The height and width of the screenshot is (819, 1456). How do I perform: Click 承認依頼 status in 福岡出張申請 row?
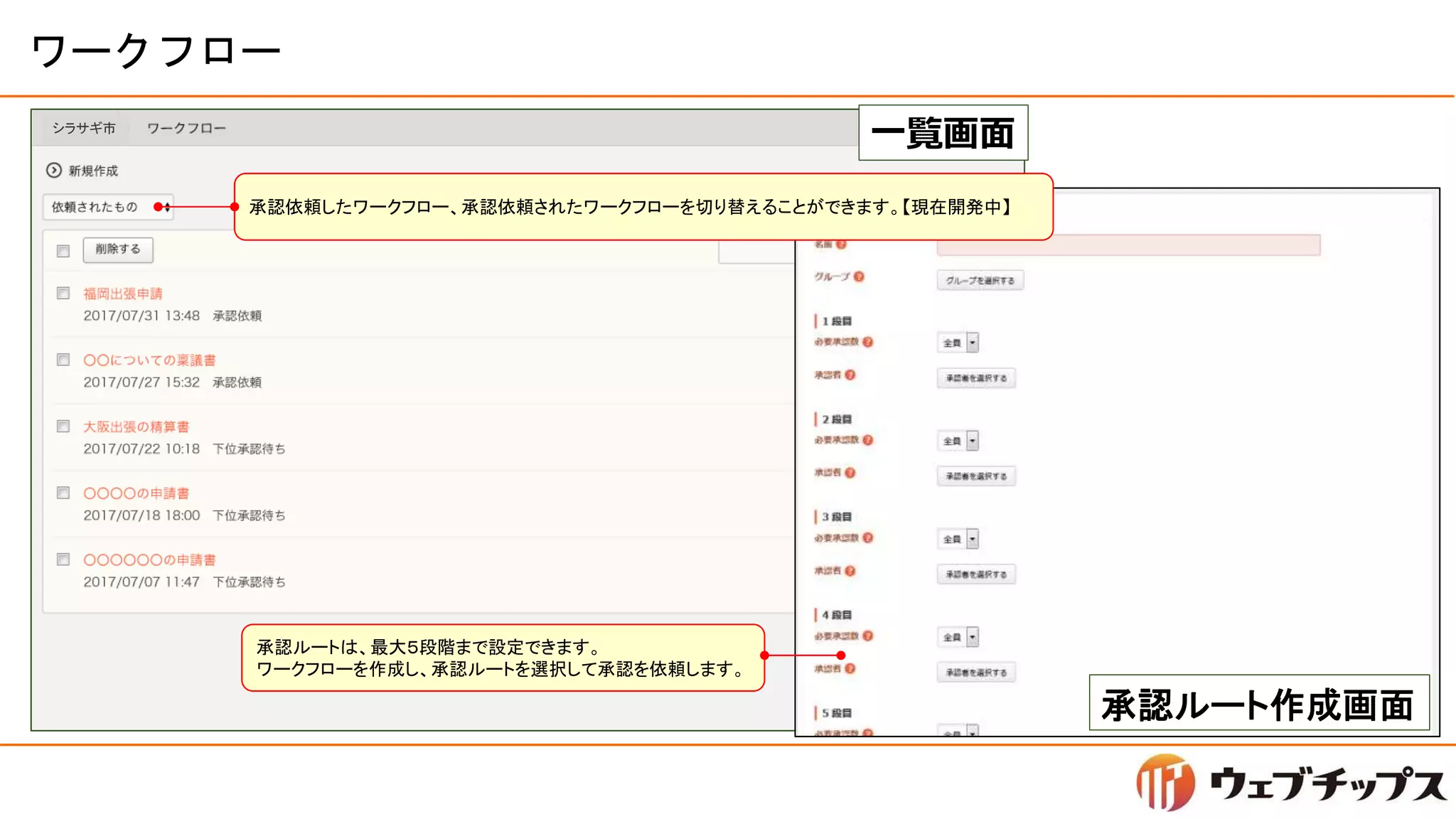237,316
